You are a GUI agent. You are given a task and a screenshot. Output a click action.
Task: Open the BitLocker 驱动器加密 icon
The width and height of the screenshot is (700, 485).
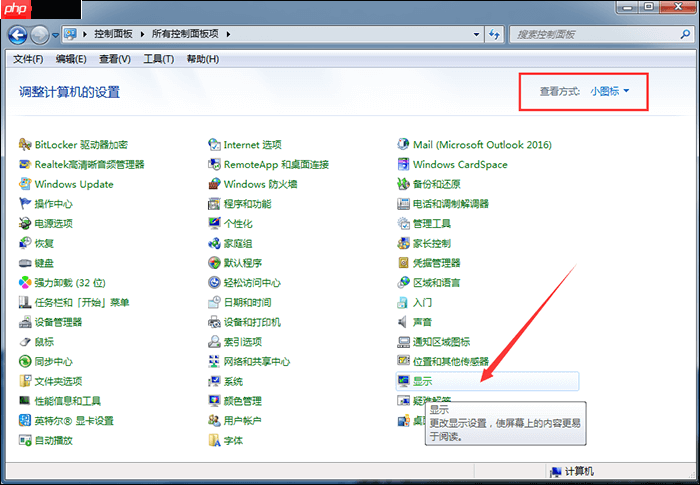pyautogui.click(x=25, y=145)
